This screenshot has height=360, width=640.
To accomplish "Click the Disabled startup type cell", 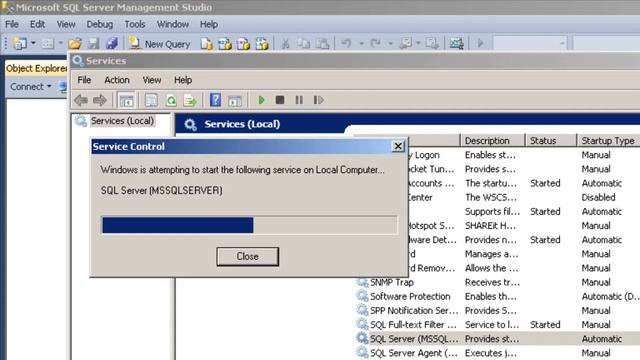I will tap(598, 197).
